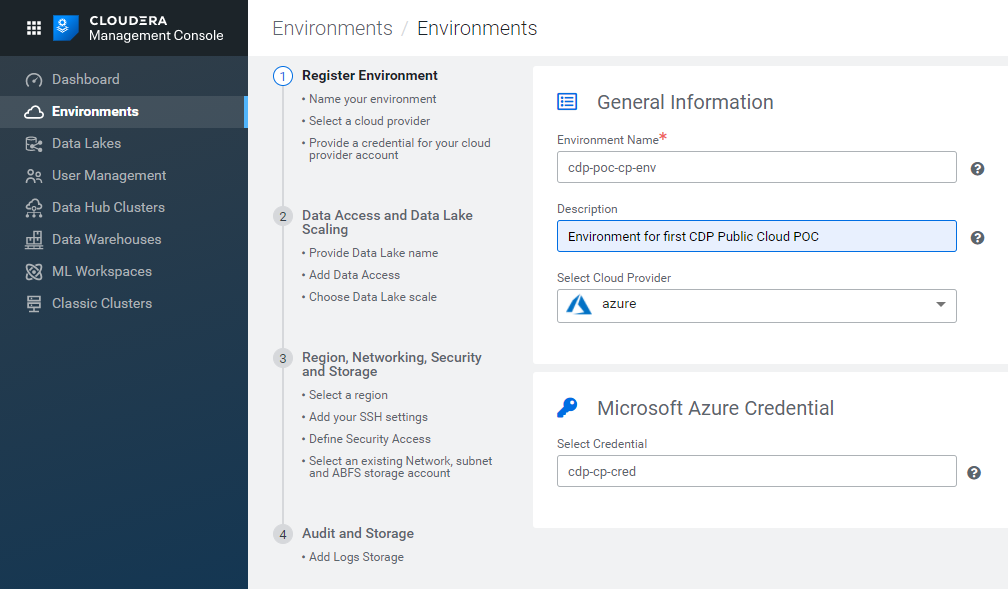Click 'Select a cloud provider' bullet
This screenshot has width=1008, height=589.
(x=370, y=121)
